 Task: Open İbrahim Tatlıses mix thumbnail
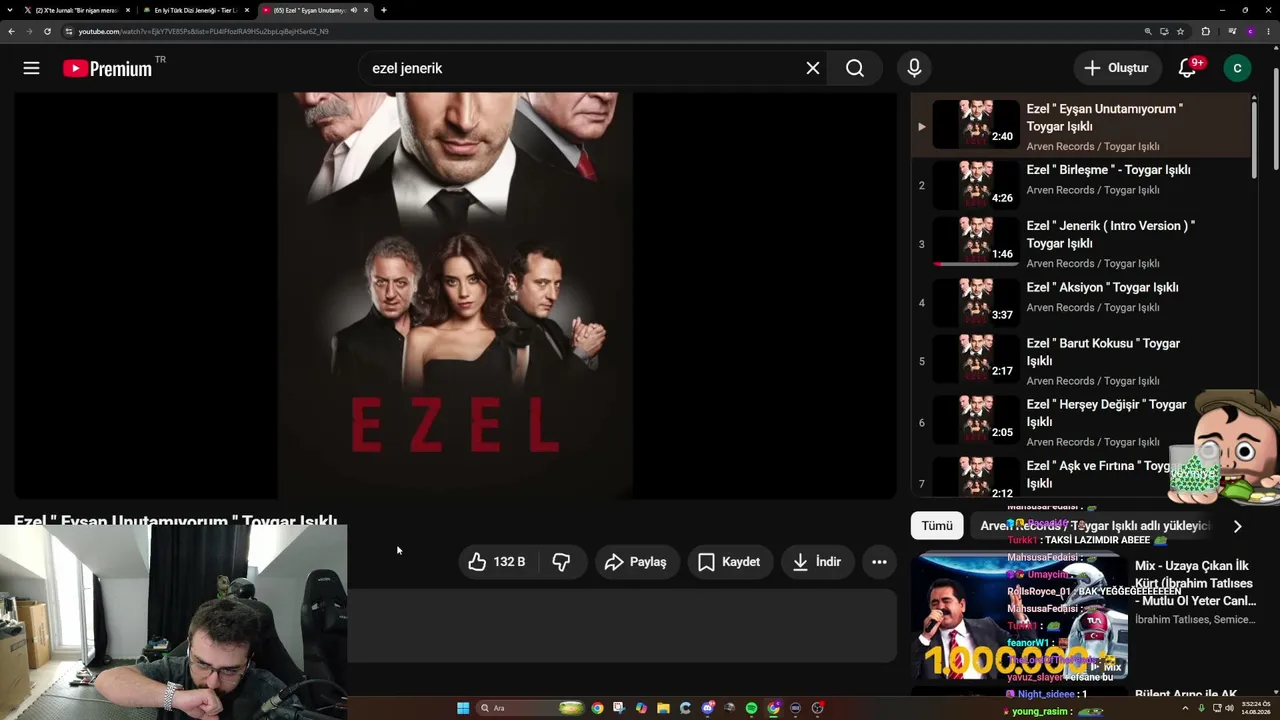(1020, 617)
